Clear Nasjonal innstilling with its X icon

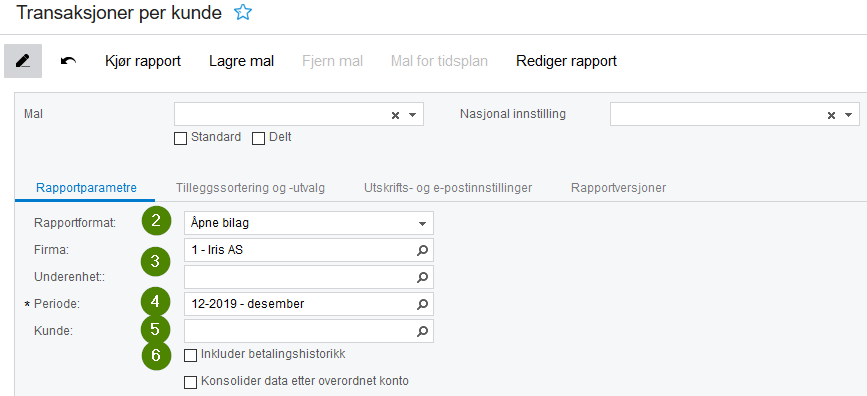click(831, 115)
